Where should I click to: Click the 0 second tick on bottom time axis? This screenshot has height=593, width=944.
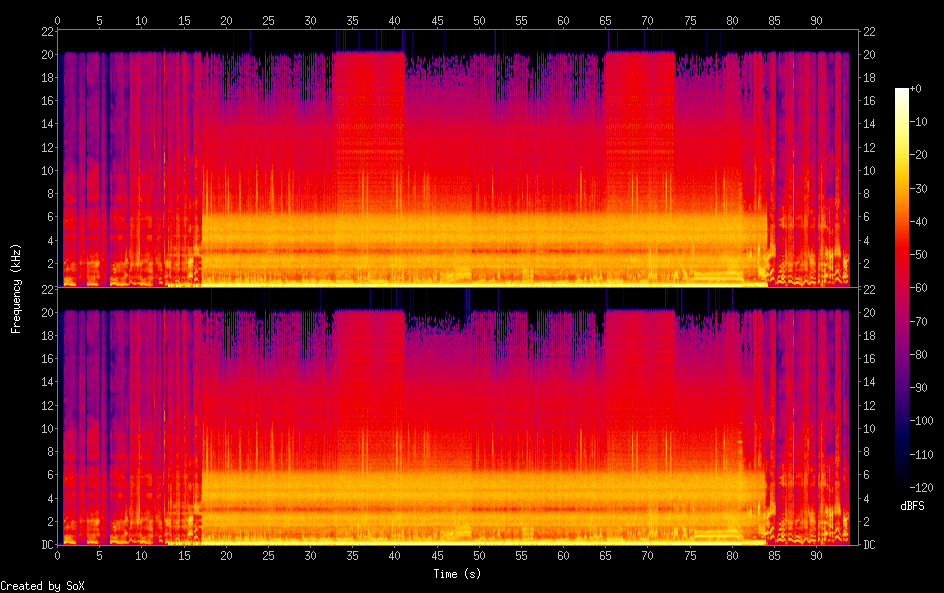58,555
